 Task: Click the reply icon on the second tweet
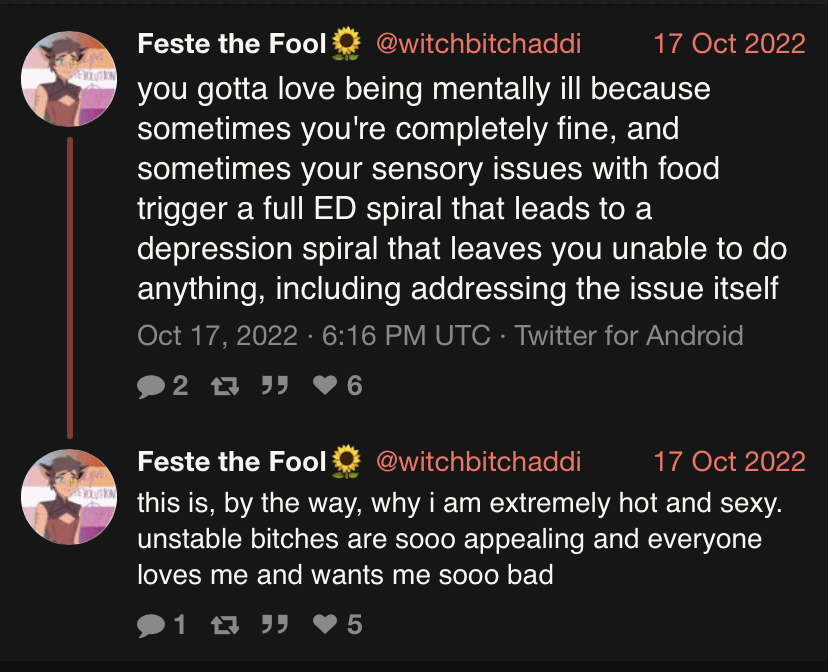(152, 625)
